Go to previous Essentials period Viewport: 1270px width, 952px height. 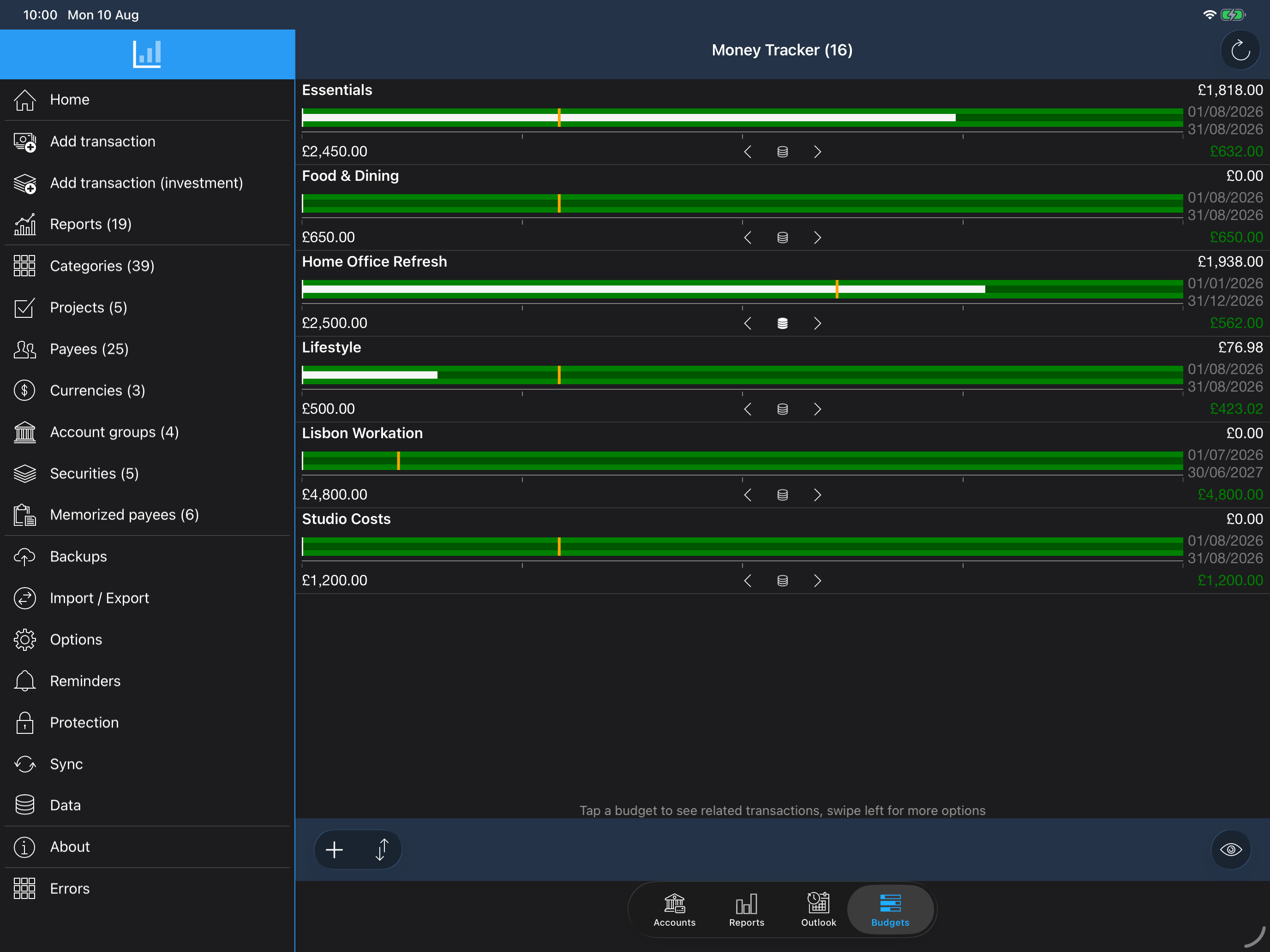[x=748, y=151]
